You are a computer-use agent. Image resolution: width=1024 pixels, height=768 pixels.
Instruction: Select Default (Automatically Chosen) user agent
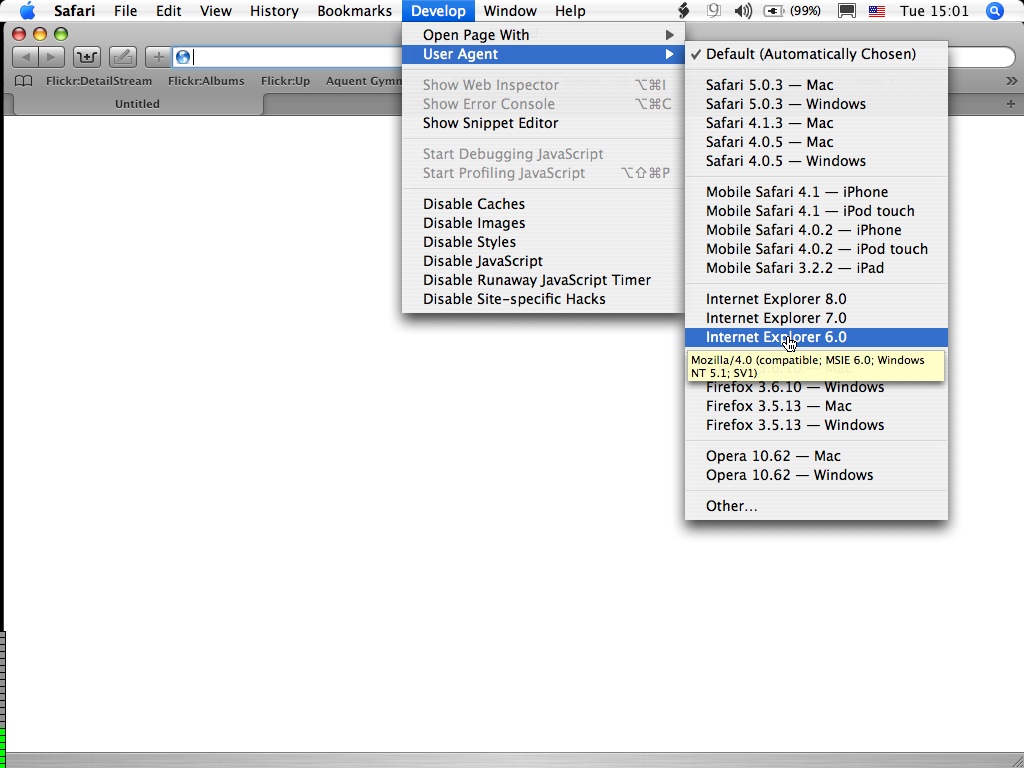pos(816,54)
